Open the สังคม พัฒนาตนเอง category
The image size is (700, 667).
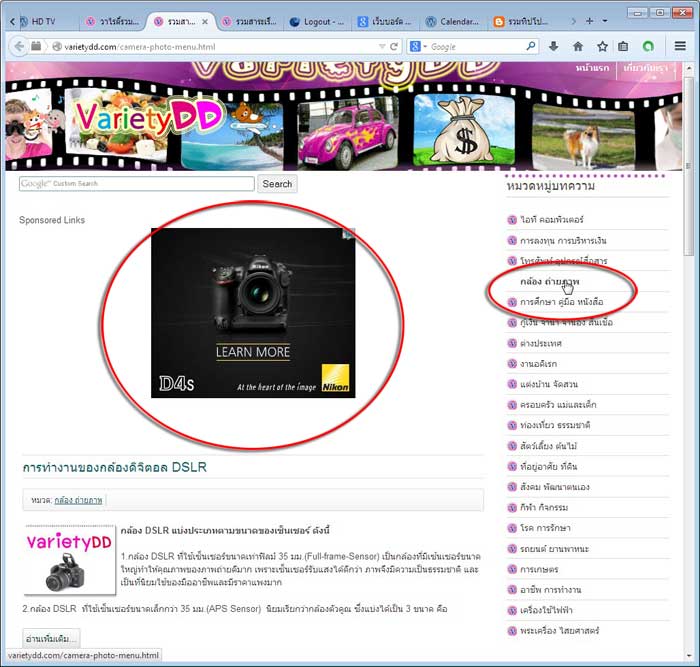pyautogui.click(x=555, y=487)
